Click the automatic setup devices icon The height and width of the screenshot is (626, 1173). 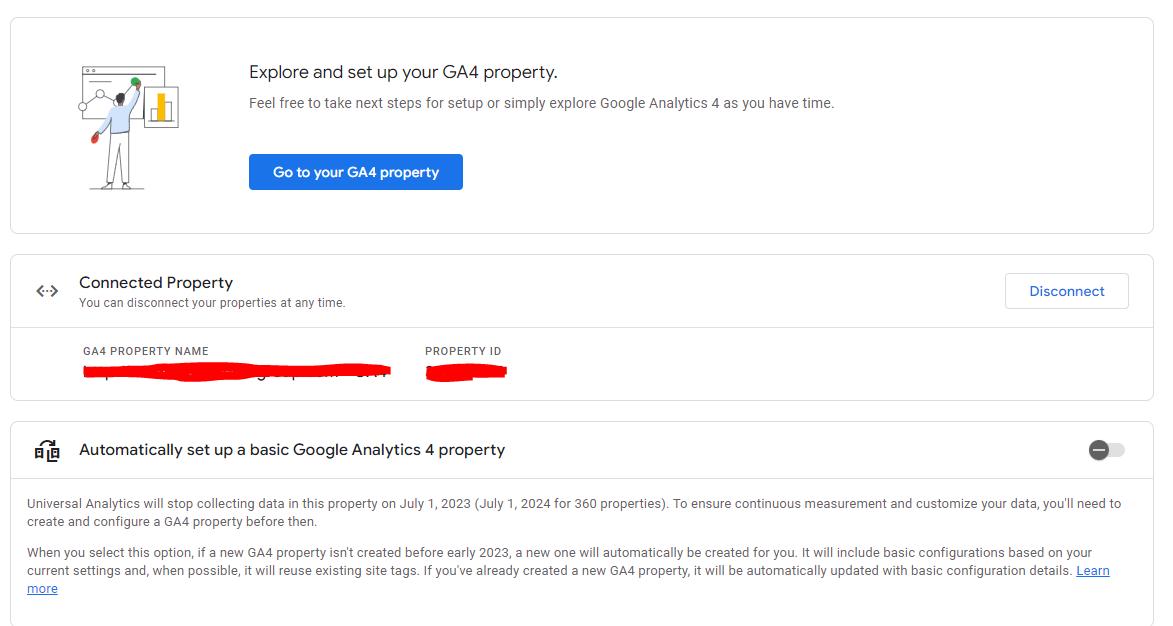(47, 450)
